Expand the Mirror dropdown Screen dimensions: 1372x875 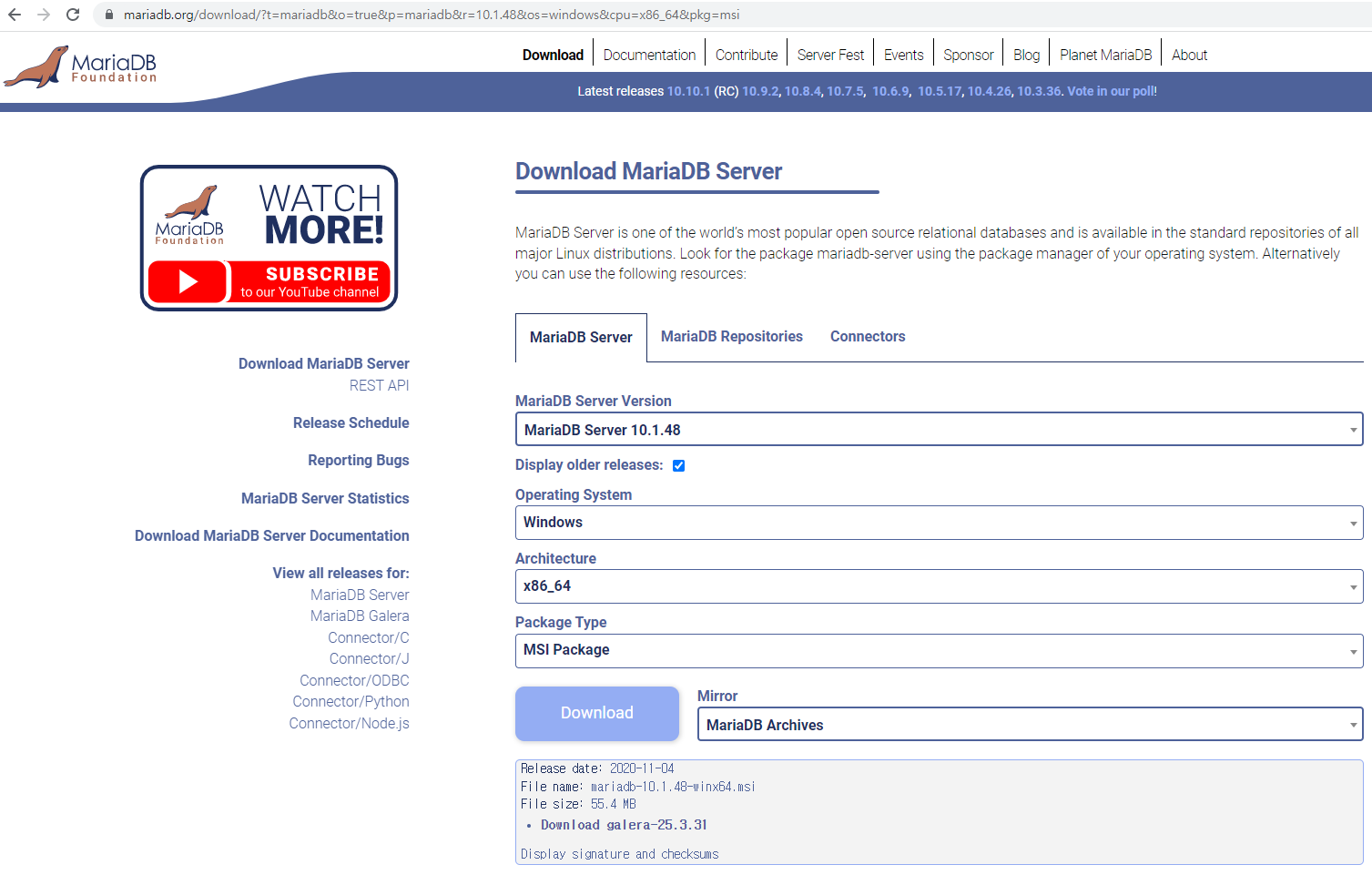1030,725
